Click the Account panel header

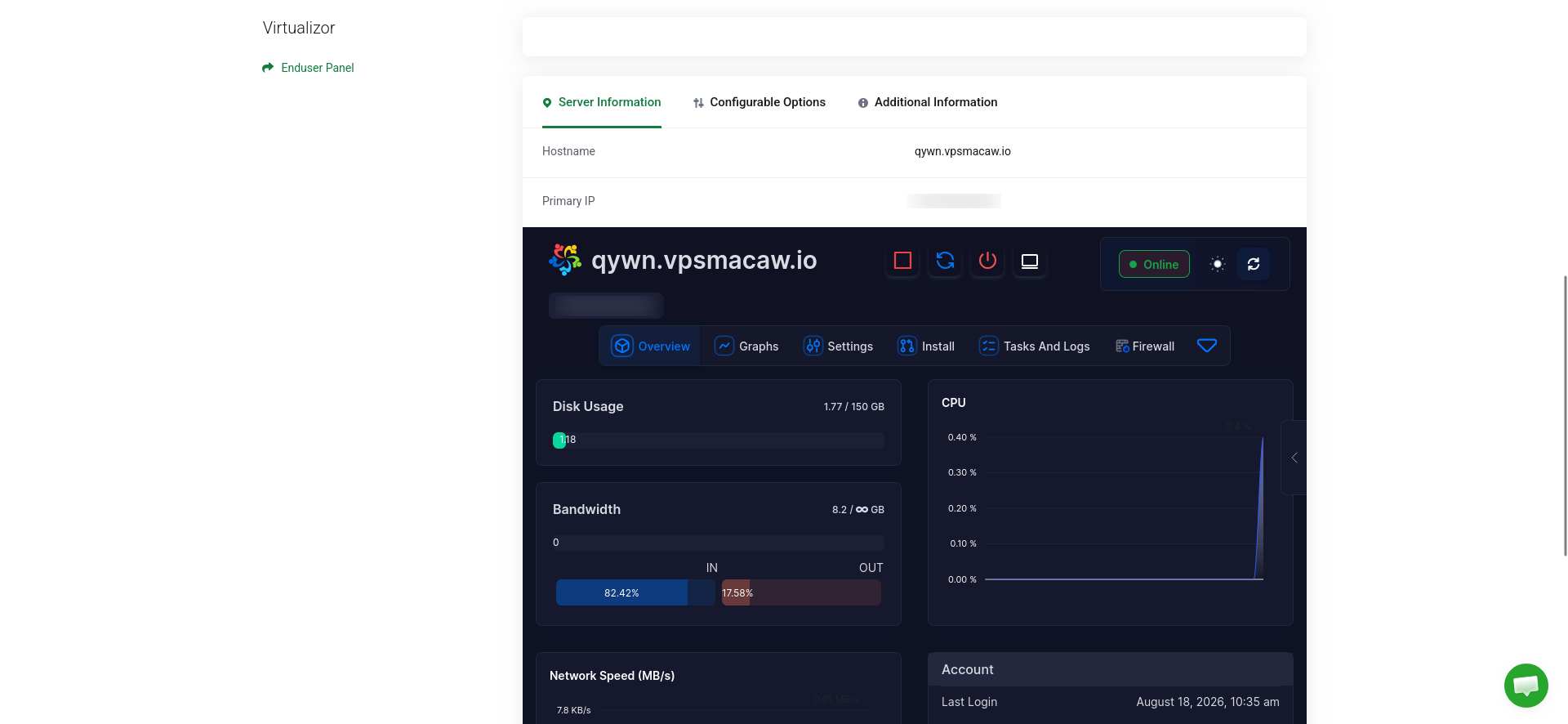[x=1111, y=669]
